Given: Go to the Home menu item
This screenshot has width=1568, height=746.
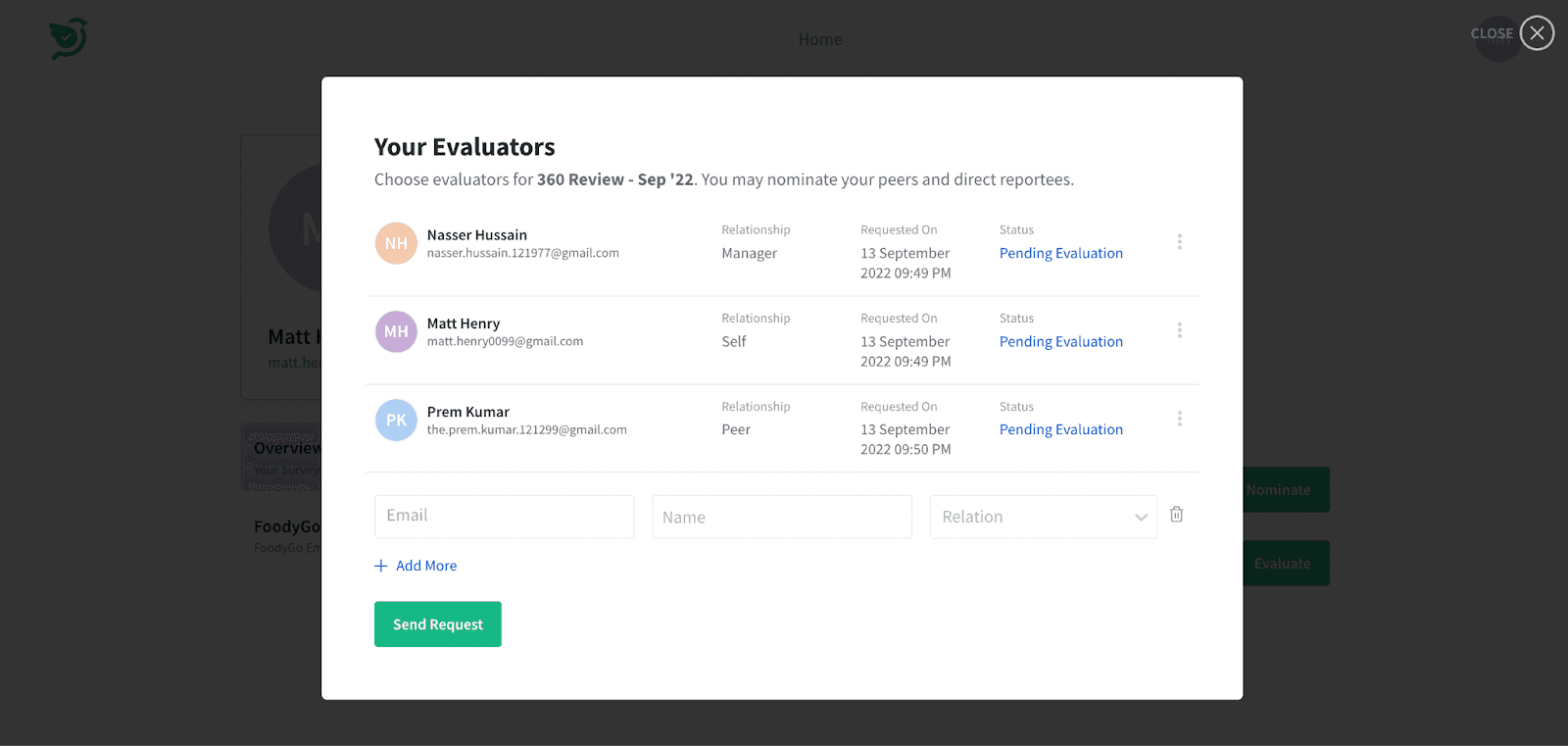Looking at the screenshot, I should [x=819, y=39].
